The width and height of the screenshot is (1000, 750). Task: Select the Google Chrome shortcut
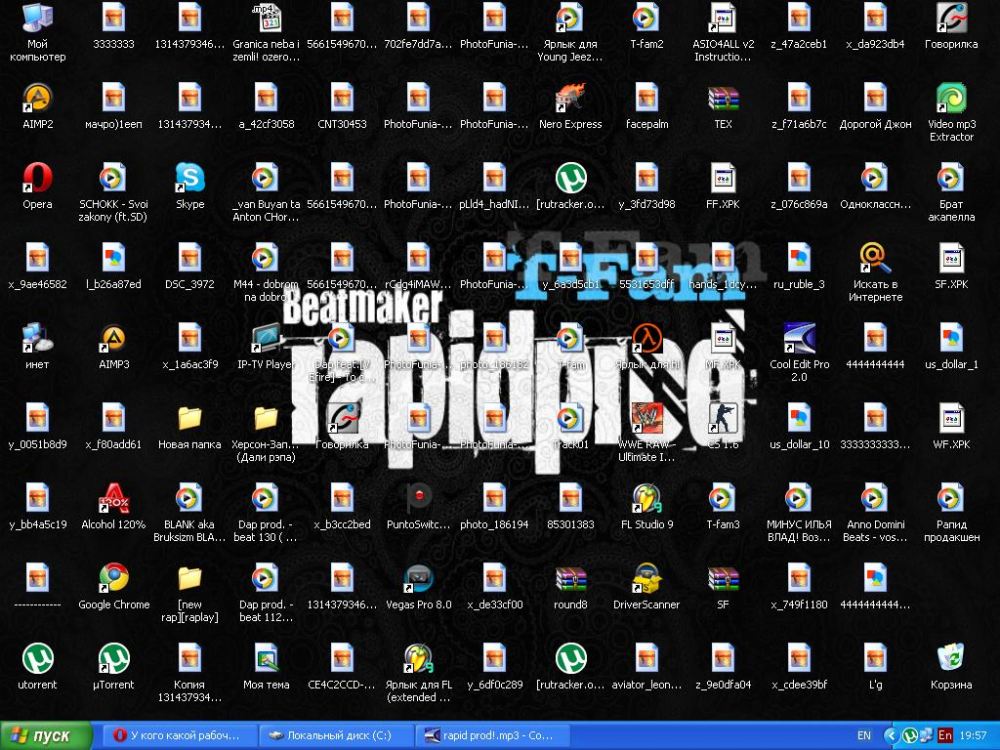(x=114, y=578)
